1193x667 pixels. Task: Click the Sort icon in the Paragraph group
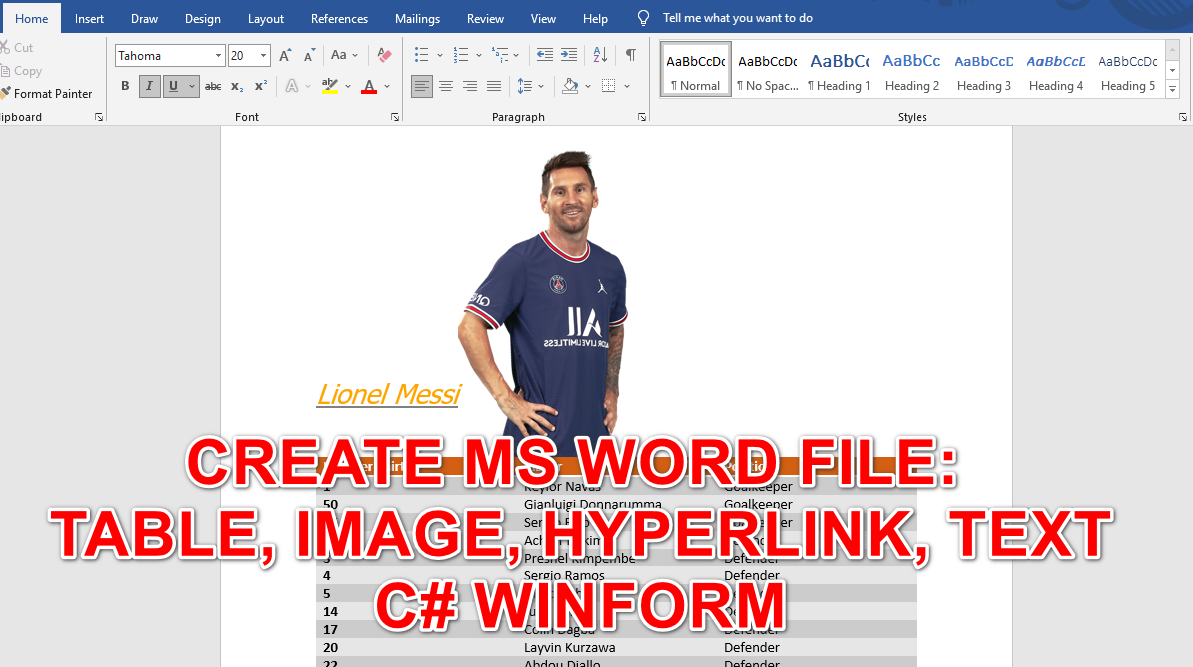click(599, 55)
